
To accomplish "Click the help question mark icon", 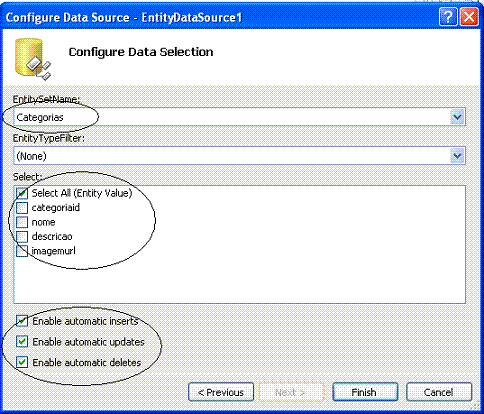I will (x=448, y=17).
